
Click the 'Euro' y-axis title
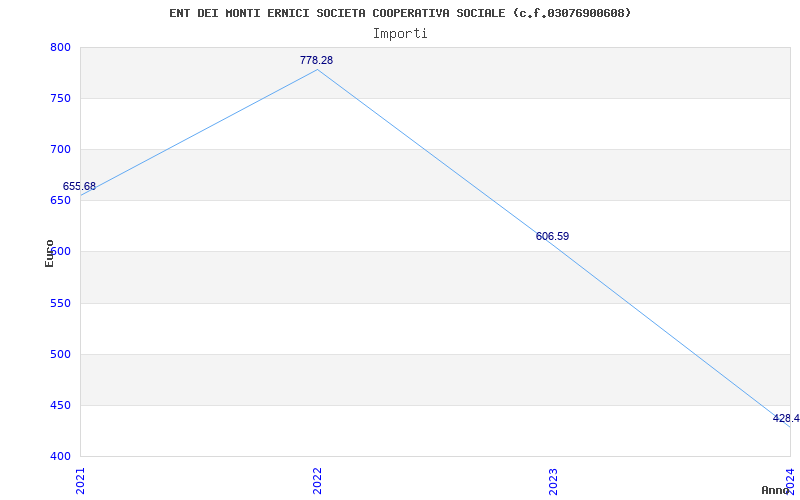click(49, 253)
